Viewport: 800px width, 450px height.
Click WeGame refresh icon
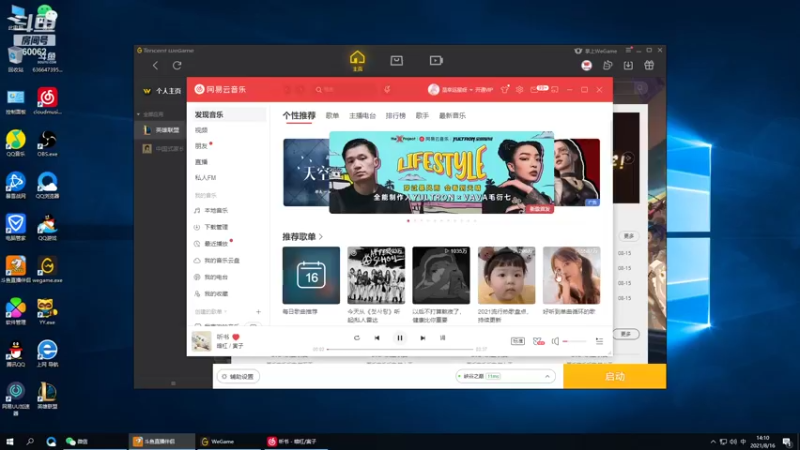coord(177,65)
